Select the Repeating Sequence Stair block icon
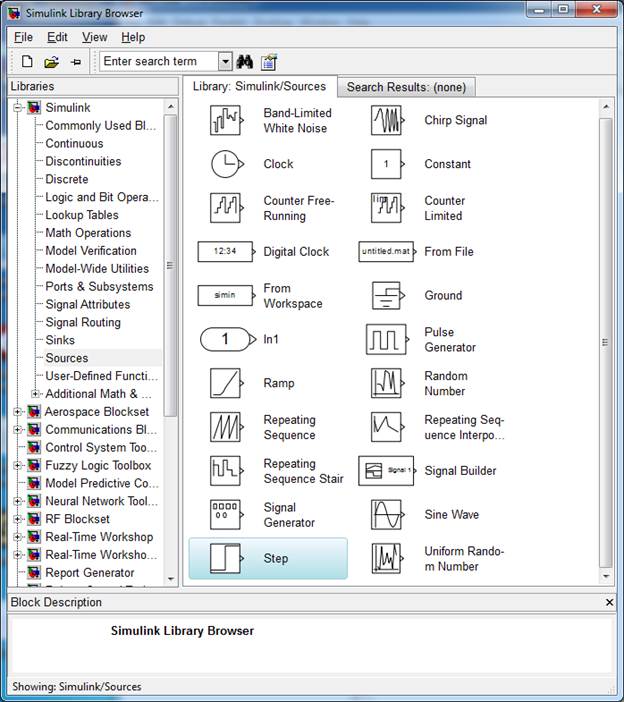The width and height of the screenshot is (624, 702). [x=227, y=471]
